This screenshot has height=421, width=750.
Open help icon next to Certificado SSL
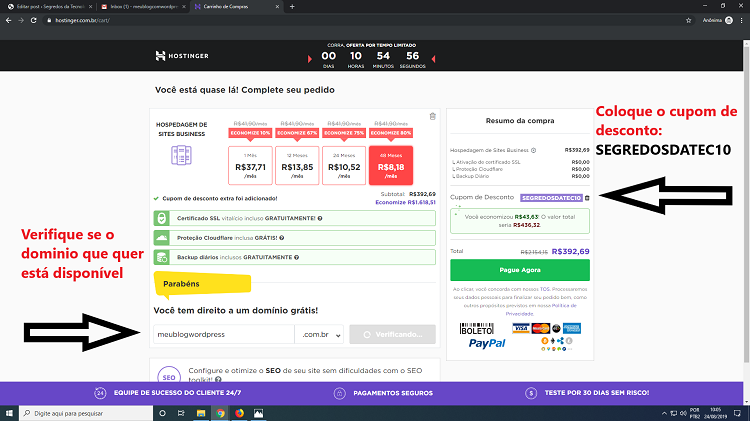click(320, 218)
